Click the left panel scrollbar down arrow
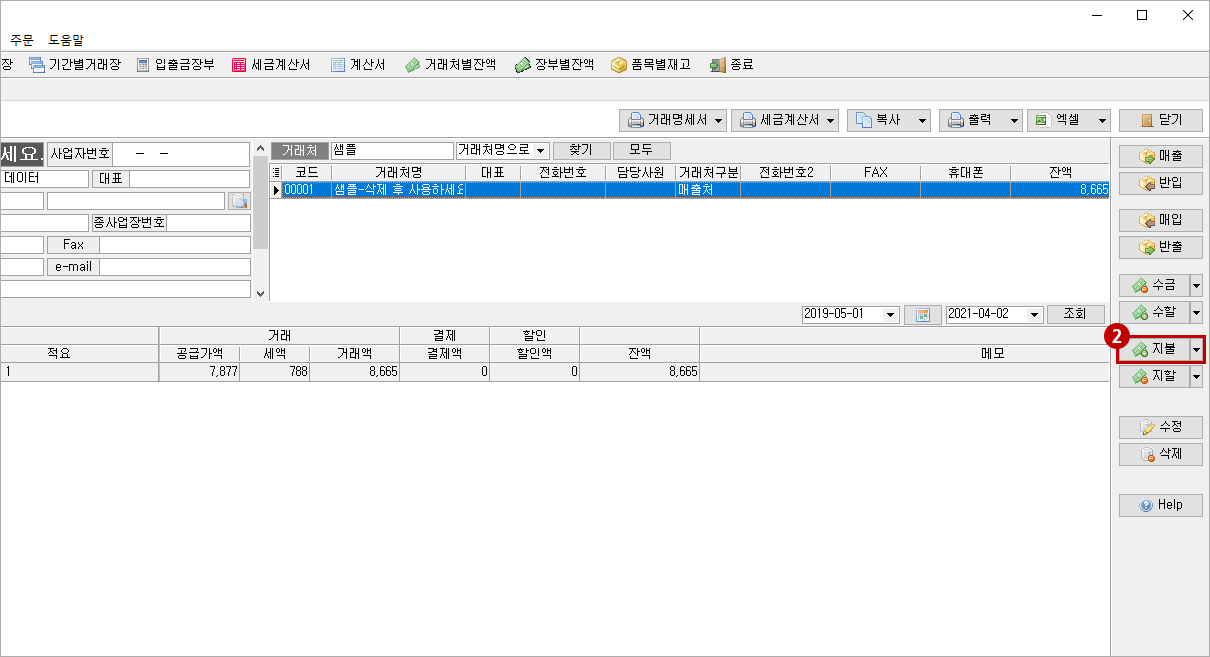Viewport: 1210px width, 657px height. 261,294
